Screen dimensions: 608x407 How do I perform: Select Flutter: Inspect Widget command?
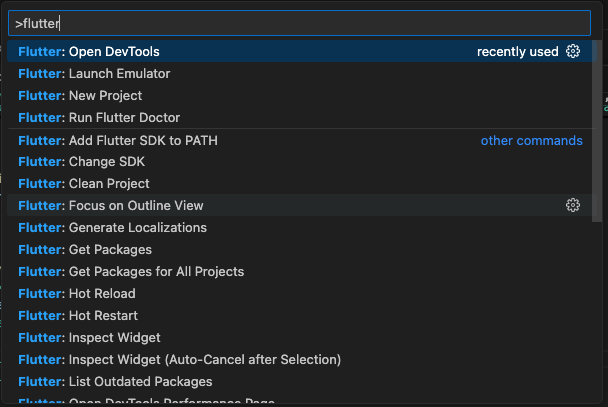click(302, 337)
